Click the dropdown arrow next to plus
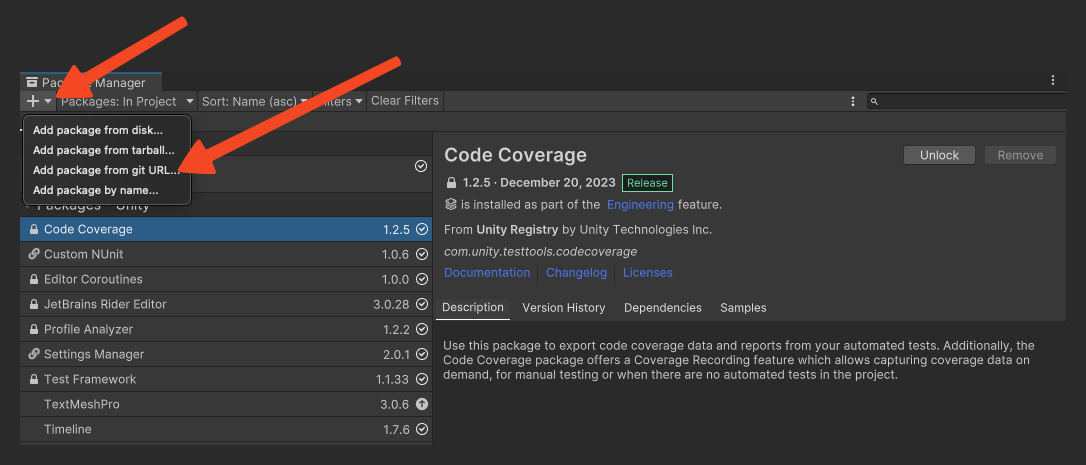The image size is (1086, 465). tap(48, 101)
